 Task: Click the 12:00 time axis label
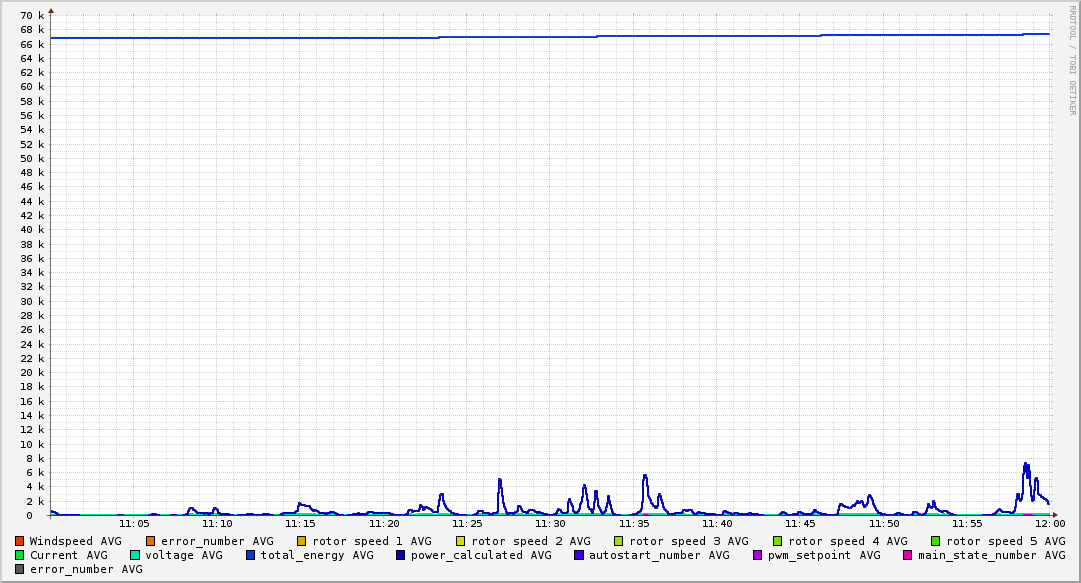1049,523
